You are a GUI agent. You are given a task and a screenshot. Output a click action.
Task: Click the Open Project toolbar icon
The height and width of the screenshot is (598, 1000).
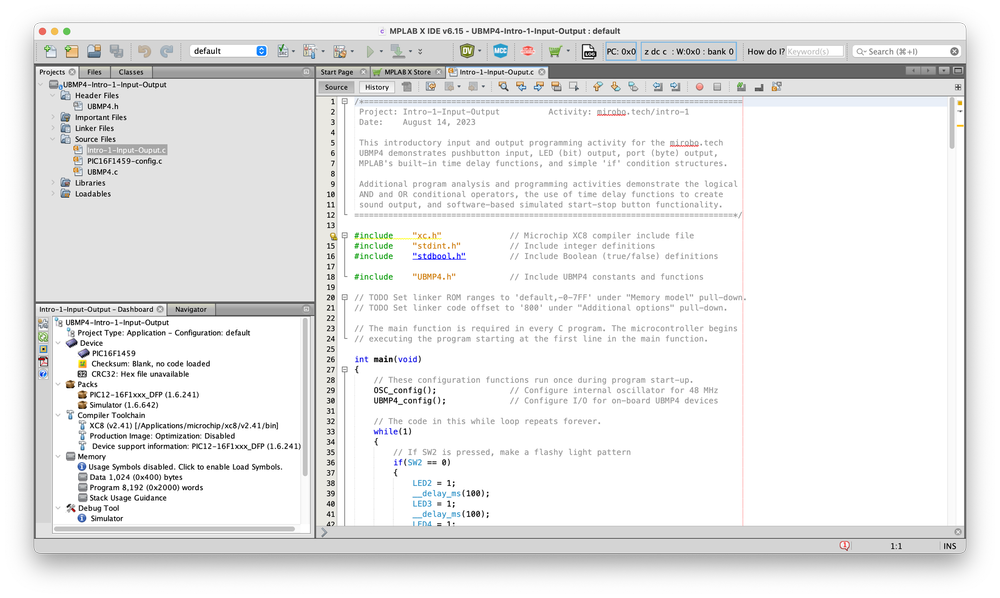pos(94,51)
